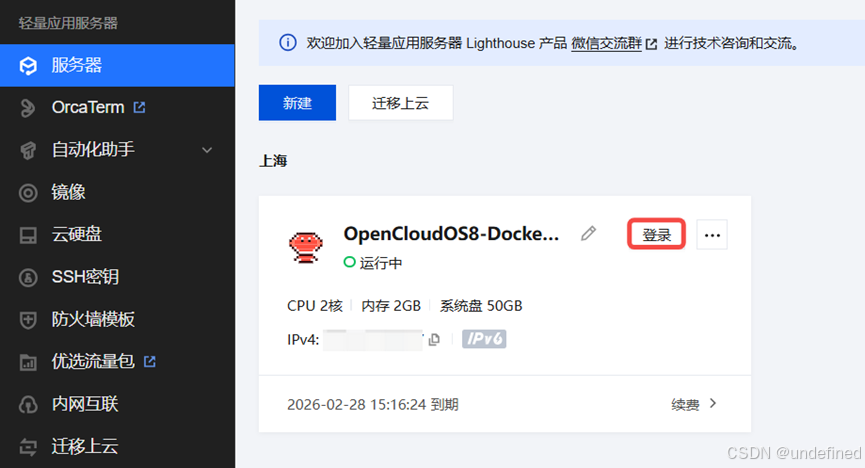Open 迁移上云 in the sidebar
Image resolution: width=865 pixels, height=468 pixels.
pos(117,446)
